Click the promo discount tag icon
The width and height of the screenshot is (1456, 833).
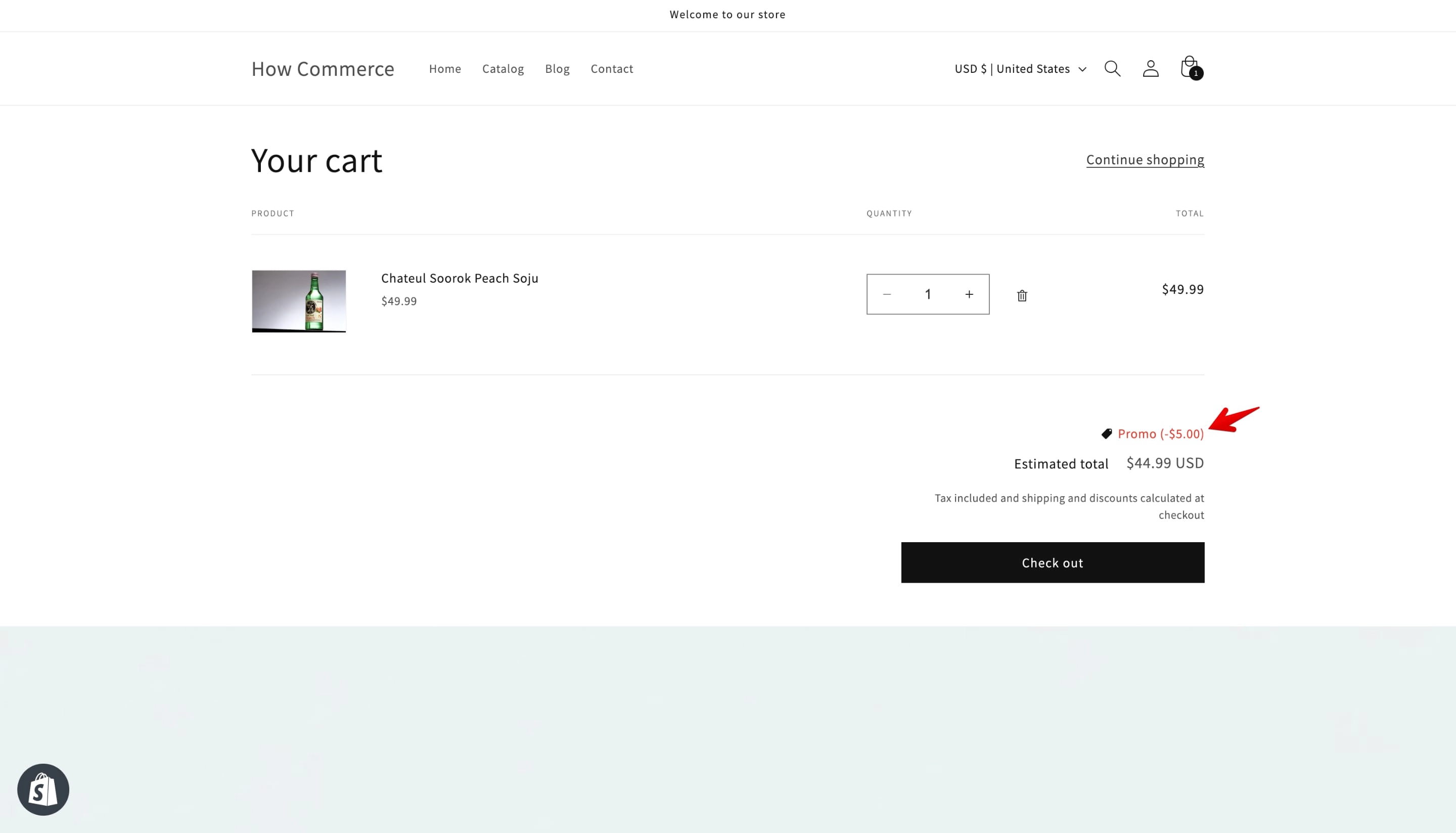point(1107,433)
